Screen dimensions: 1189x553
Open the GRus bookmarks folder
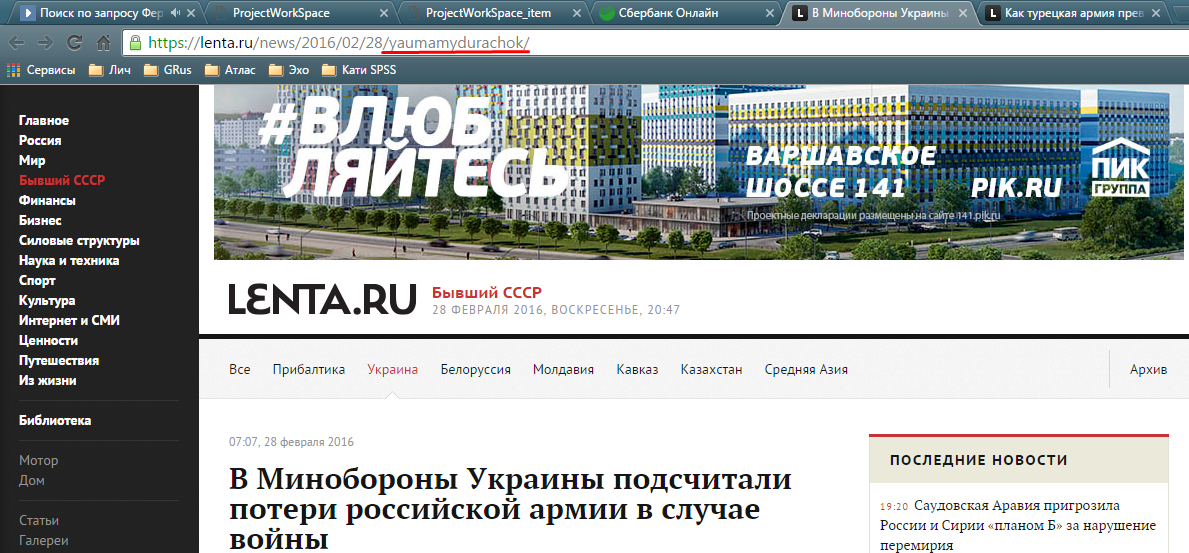[167, 70]
